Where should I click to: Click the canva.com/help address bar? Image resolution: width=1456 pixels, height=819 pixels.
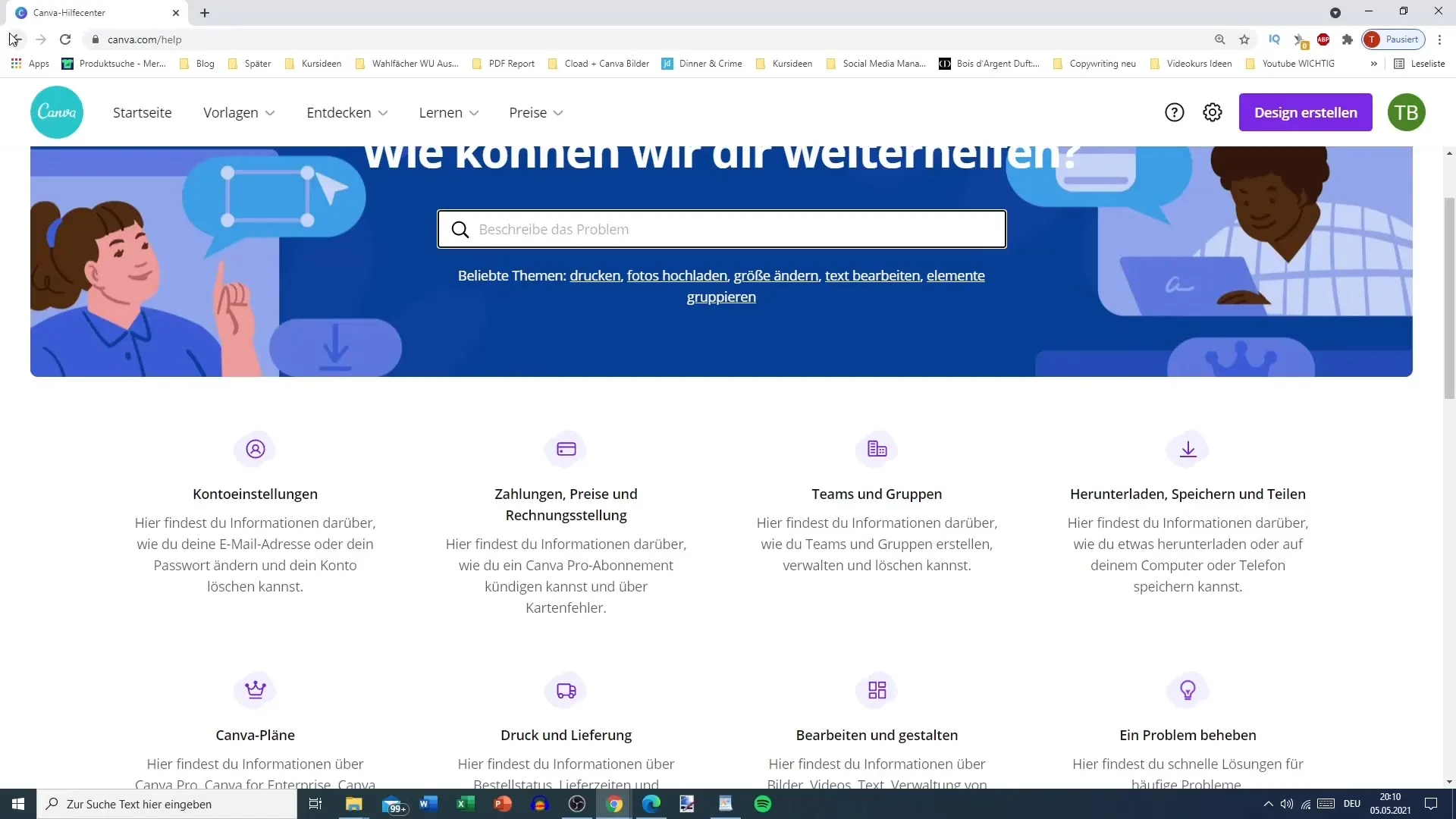point(645,39)
